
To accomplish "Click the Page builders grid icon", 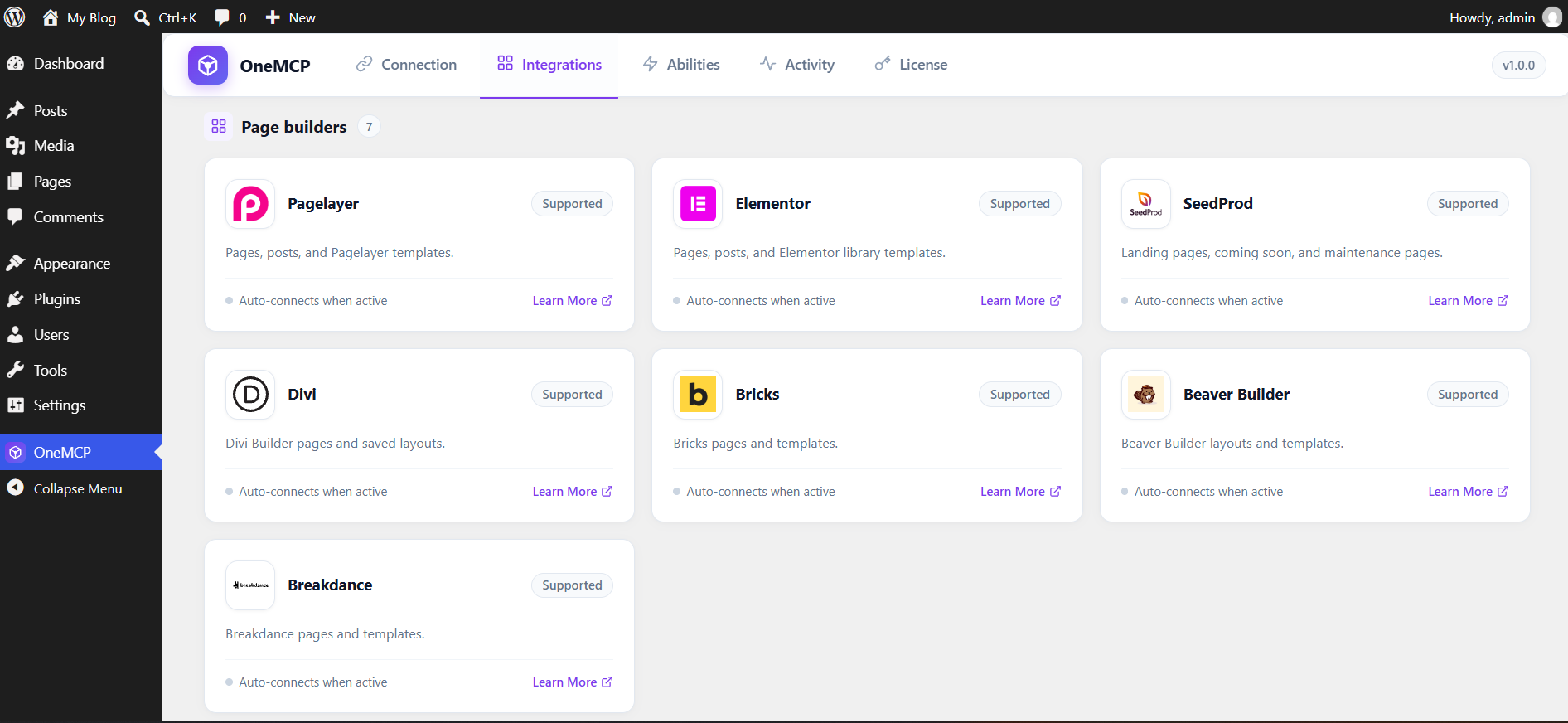I will click(x=219, y=126).
